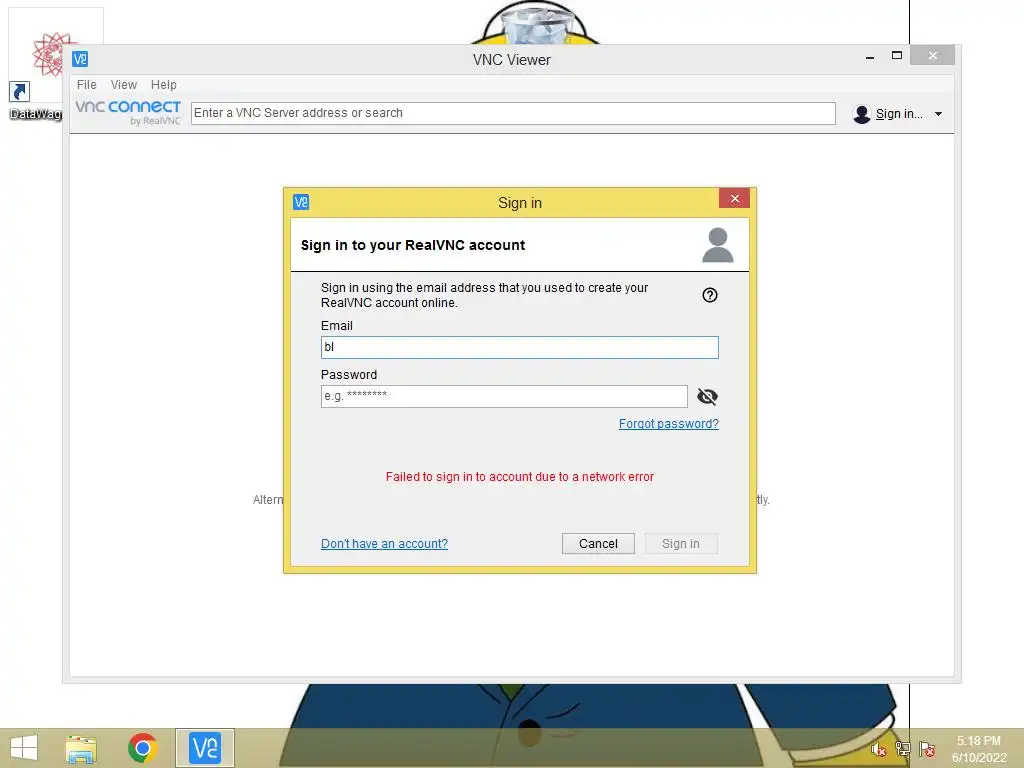Click the VNC Connect logo
Image resolution: width=1024 pixels, height=768 pixels.
click(x=128, y=112)
